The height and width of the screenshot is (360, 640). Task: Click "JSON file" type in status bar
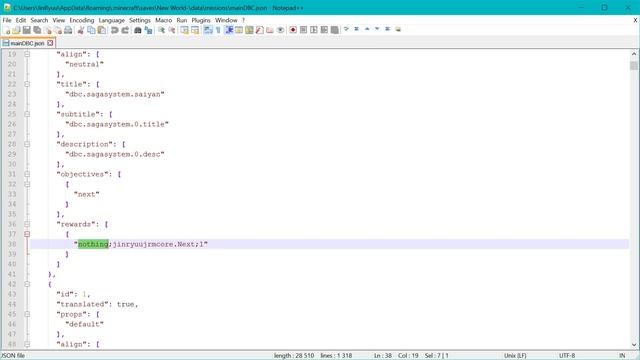13,356
